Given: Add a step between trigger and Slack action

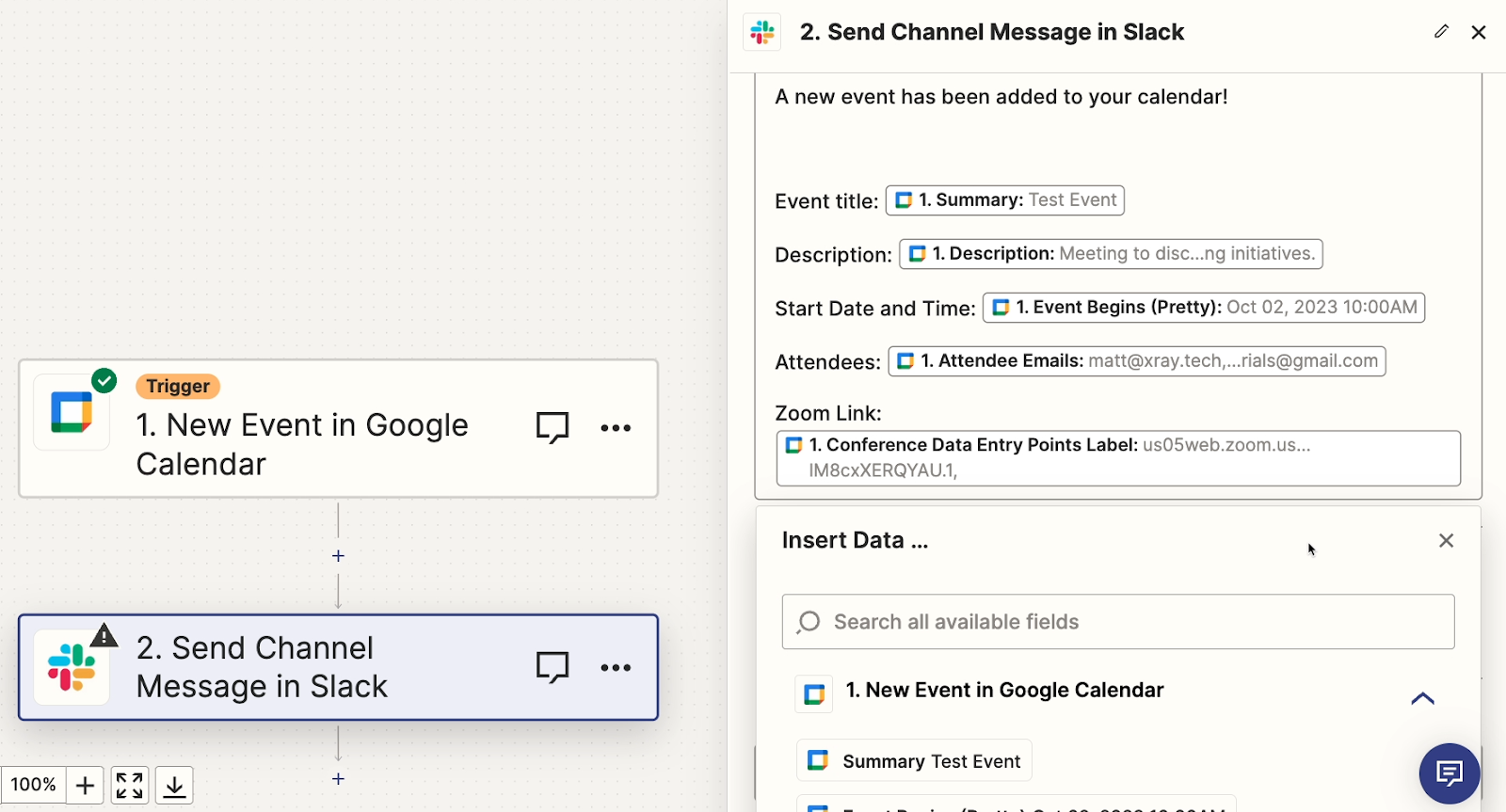Looking at the screenshot, I should [x=338, y=556].
